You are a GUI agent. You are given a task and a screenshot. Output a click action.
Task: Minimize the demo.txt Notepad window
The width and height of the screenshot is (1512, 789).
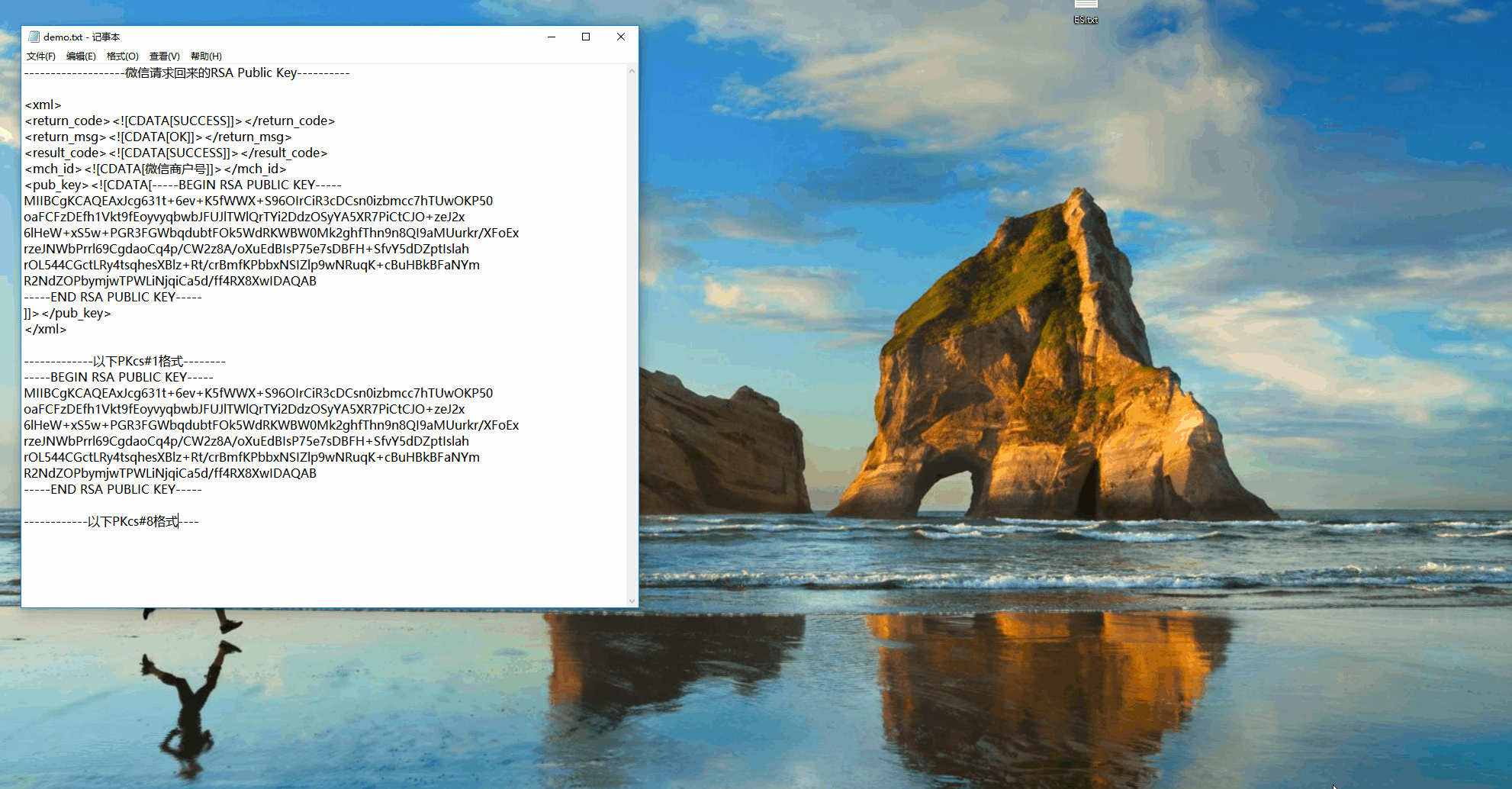point(552,37)
